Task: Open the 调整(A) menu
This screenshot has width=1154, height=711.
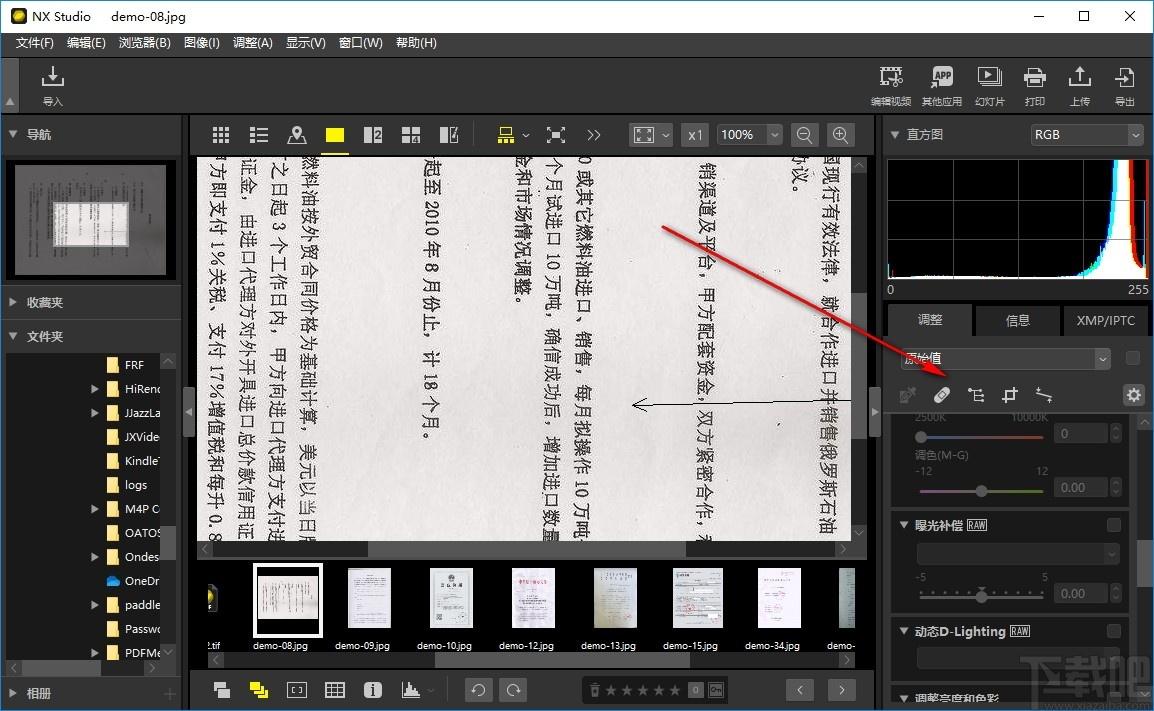Action: (x=252, y=43)
